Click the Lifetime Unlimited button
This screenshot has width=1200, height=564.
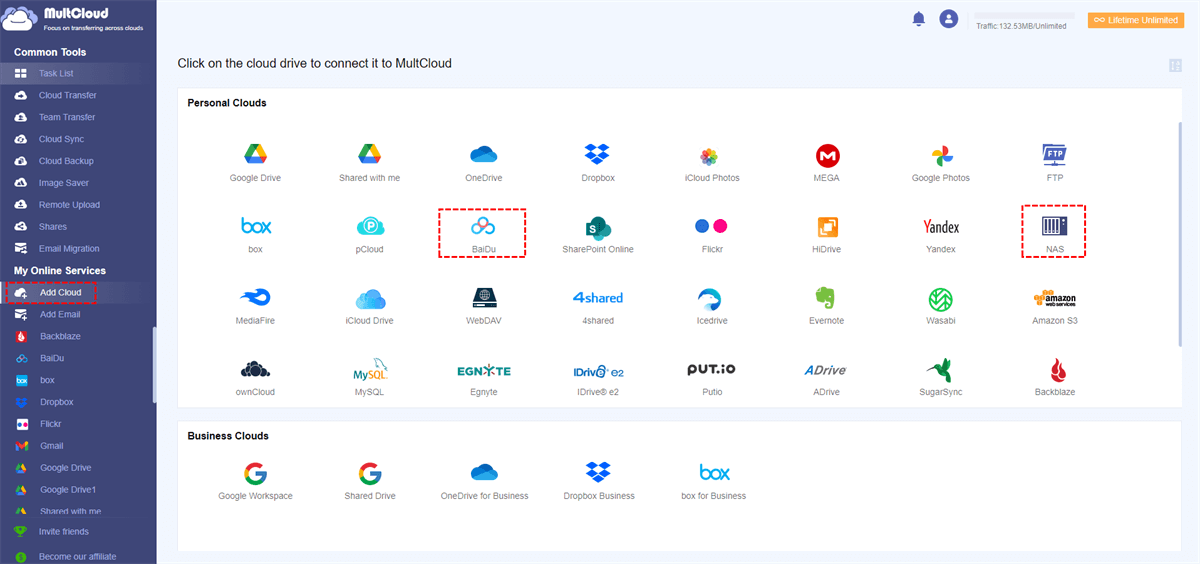[x=1135, y=20]
